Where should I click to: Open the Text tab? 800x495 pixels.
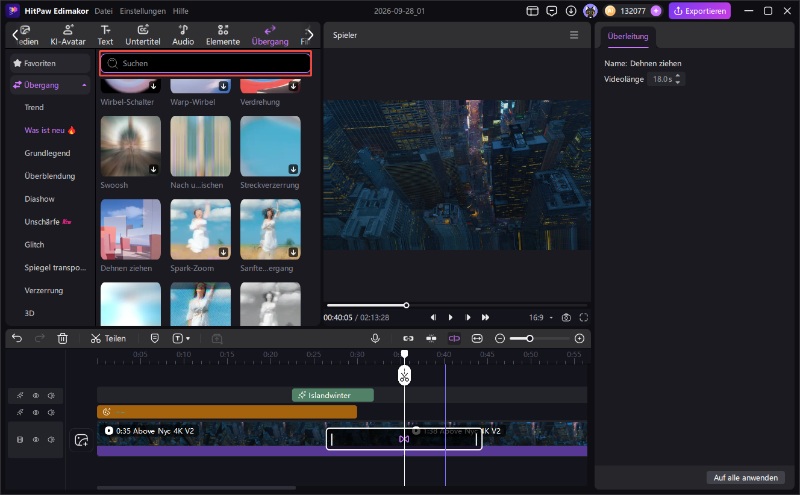[x=105, y=35]
